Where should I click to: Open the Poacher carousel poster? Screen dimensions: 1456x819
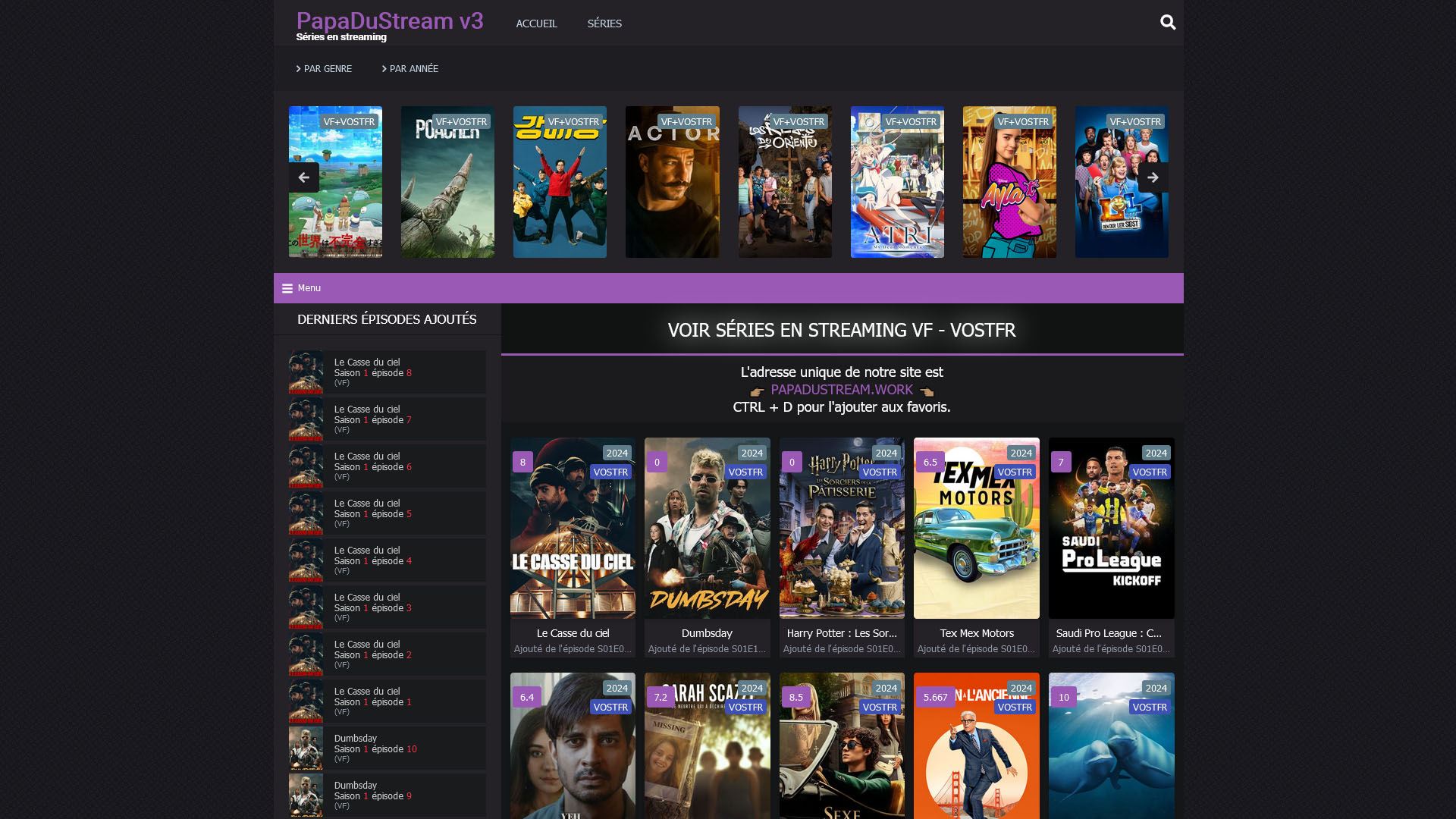447,182
